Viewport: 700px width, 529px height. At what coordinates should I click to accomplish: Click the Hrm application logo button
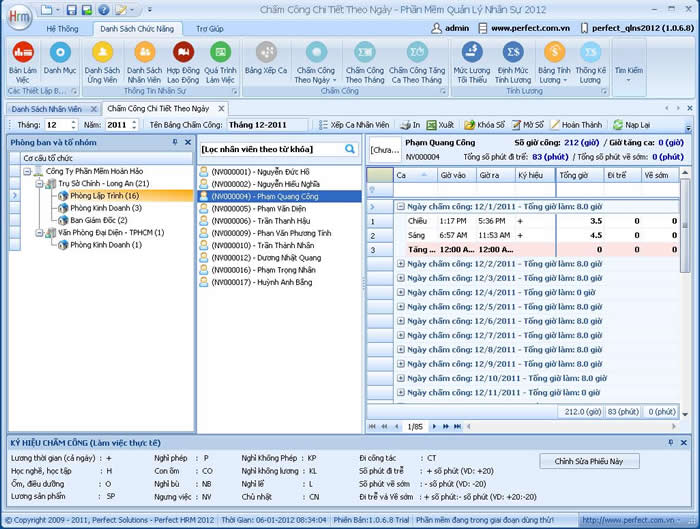point(19,17)
